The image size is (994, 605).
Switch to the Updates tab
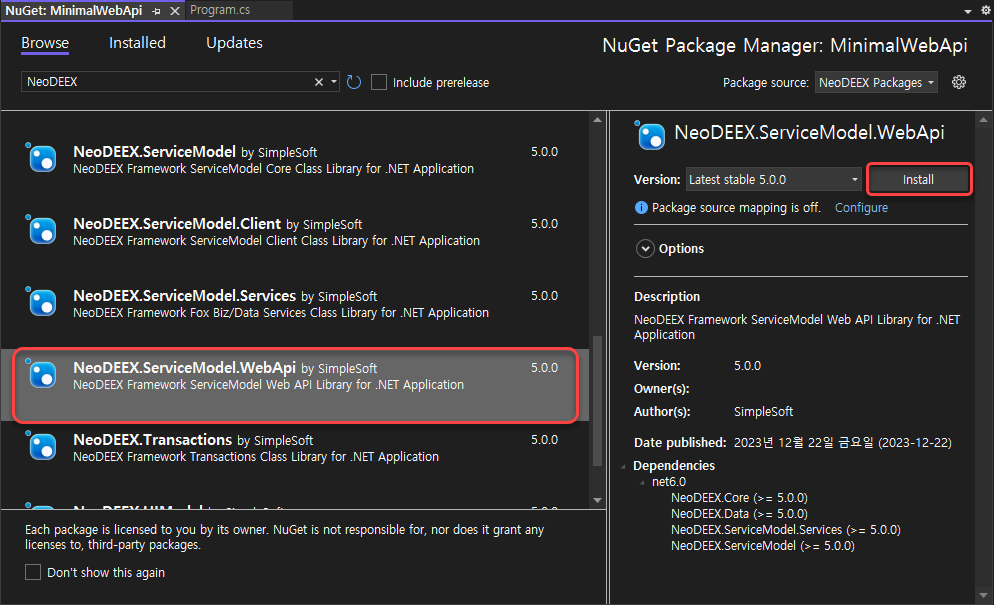coord(234,43)
